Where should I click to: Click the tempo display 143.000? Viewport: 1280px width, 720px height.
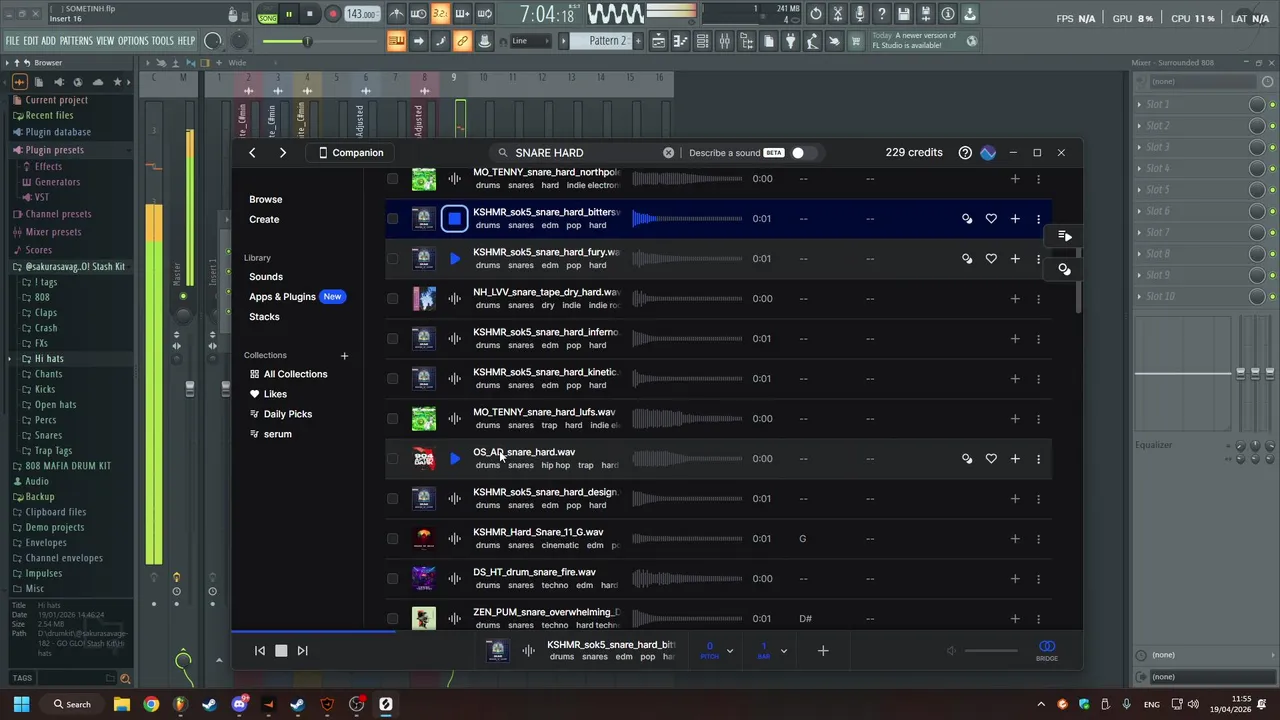click(x=361, y=14)
